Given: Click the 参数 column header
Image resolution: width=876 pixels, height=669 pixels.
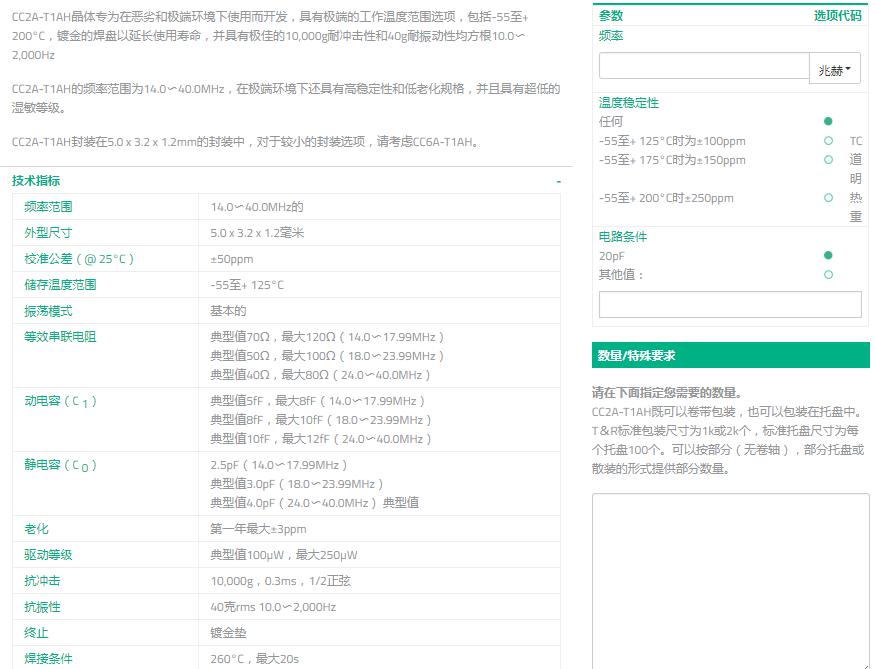Looking at the screenshot, I should tap(611, 16).
